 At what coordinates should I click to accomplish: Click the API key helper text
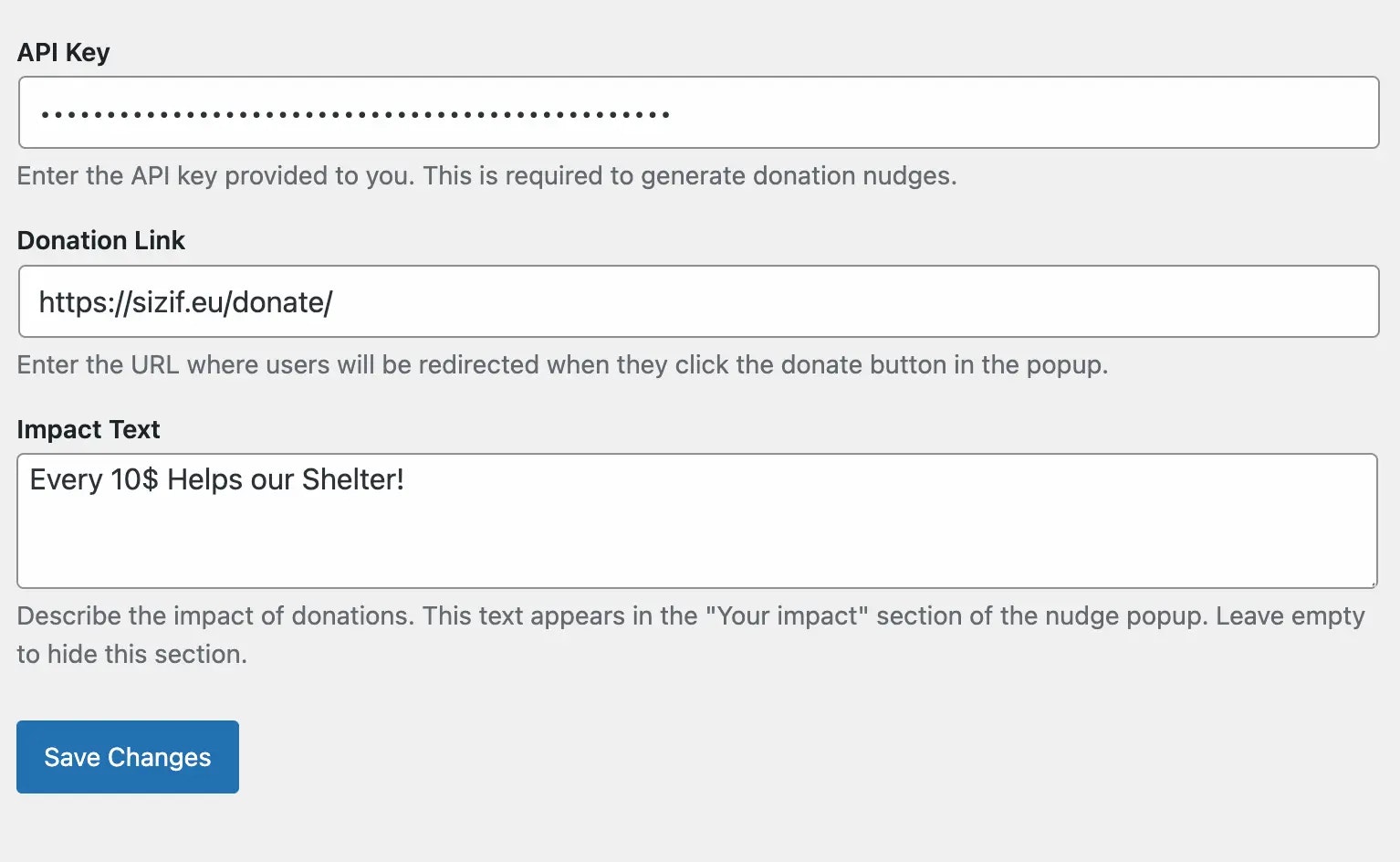click(486, 175)
